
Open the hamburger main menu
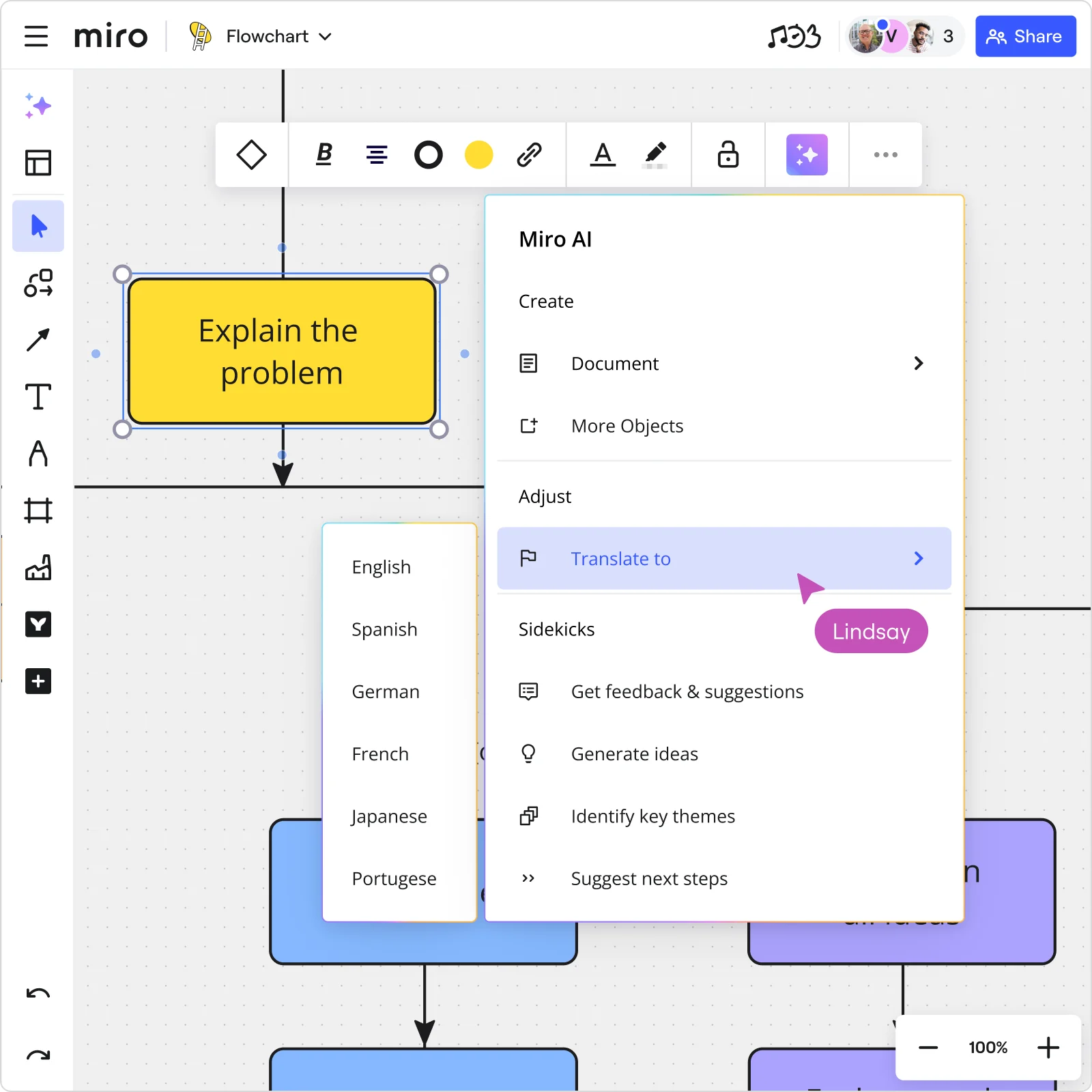point(36,36)
